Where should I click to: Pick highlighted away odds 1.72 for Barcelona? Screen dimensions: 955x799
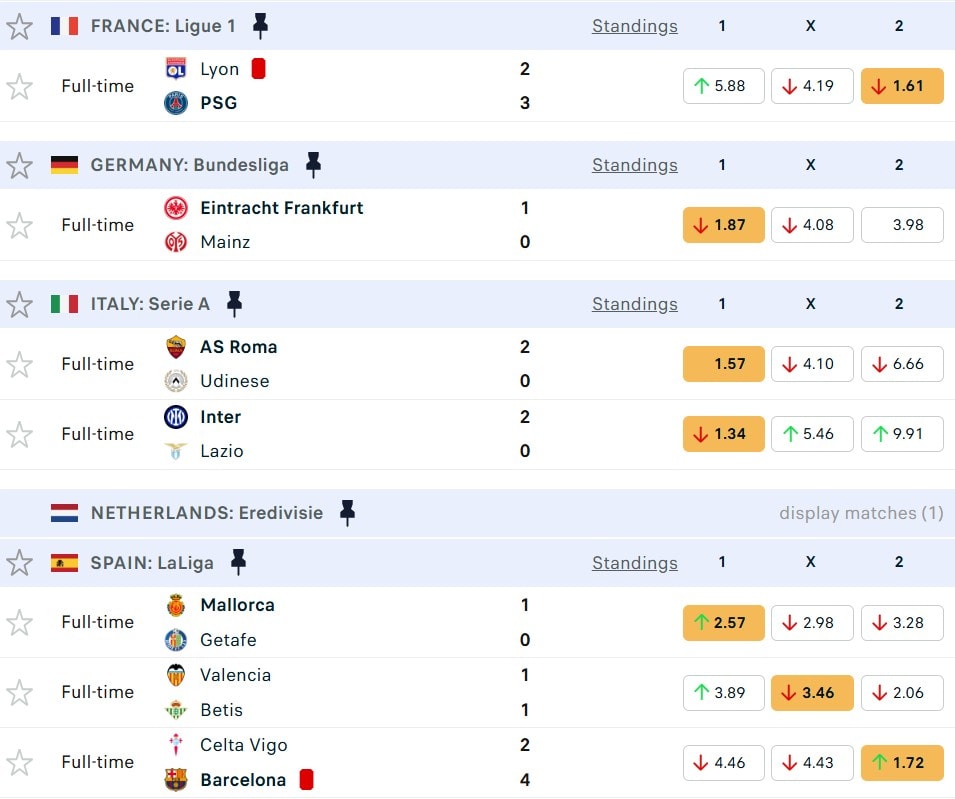[x=902, y=762]
